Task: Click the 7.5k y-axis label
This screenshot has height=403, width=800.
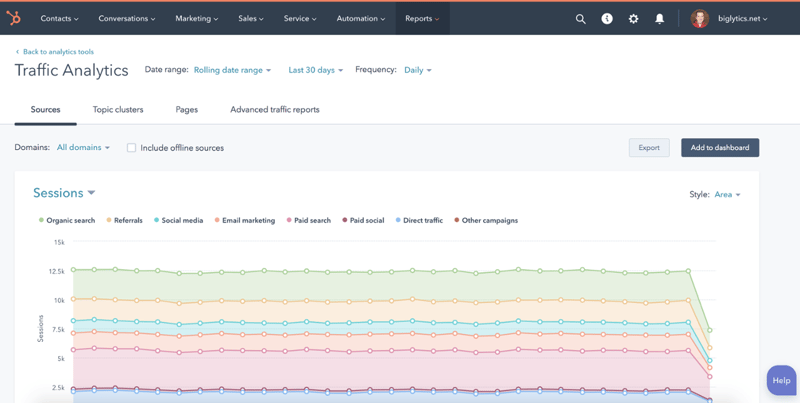Action: click(58, 330)
